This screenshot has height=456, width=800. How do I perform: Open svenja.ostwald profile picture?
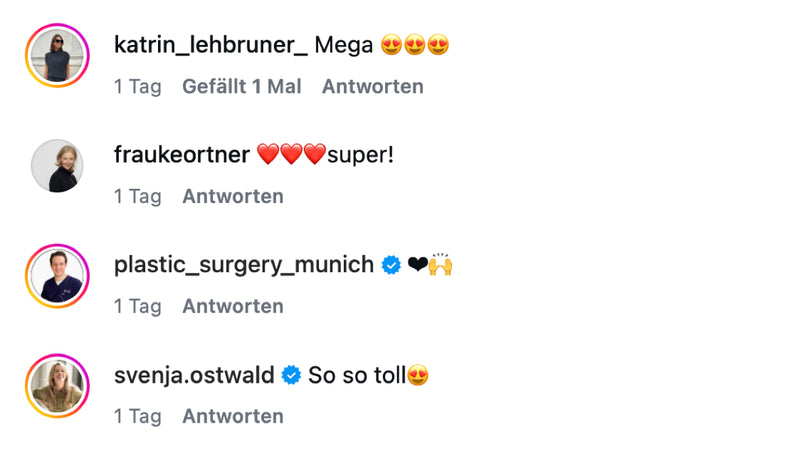[x=57, y=386]
